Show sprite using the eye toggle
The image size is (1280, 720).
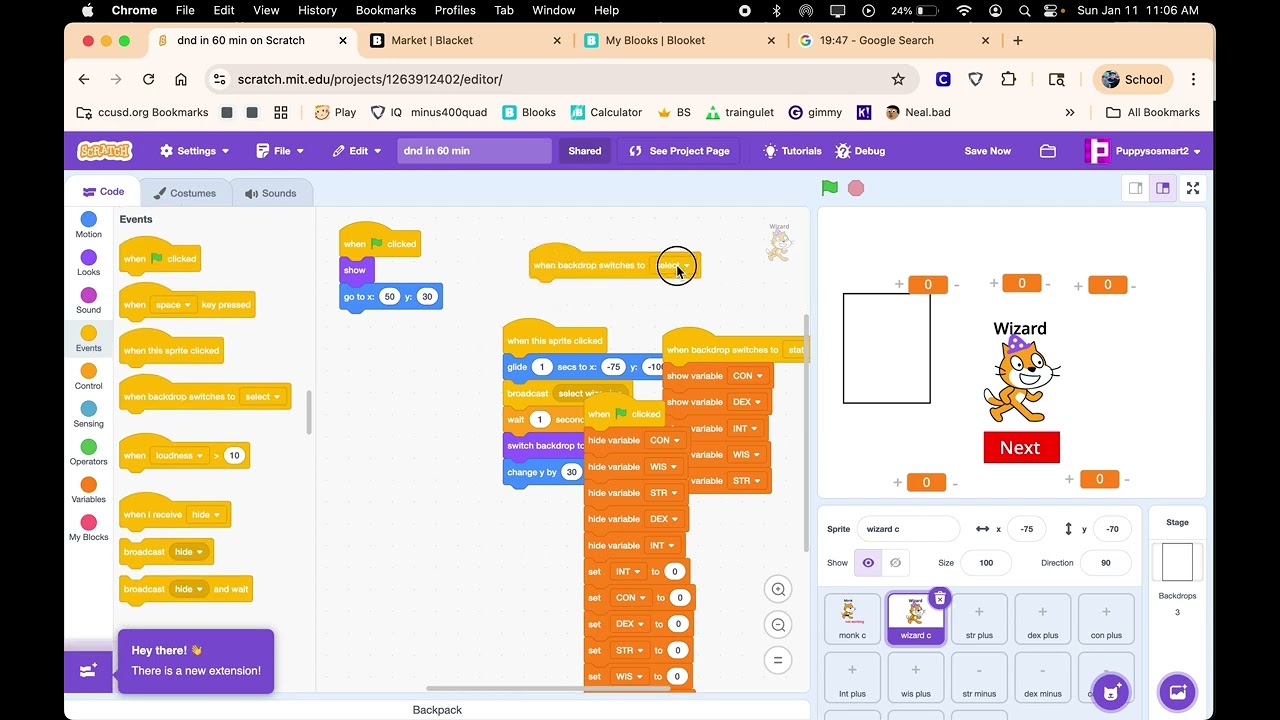(868, 563)
